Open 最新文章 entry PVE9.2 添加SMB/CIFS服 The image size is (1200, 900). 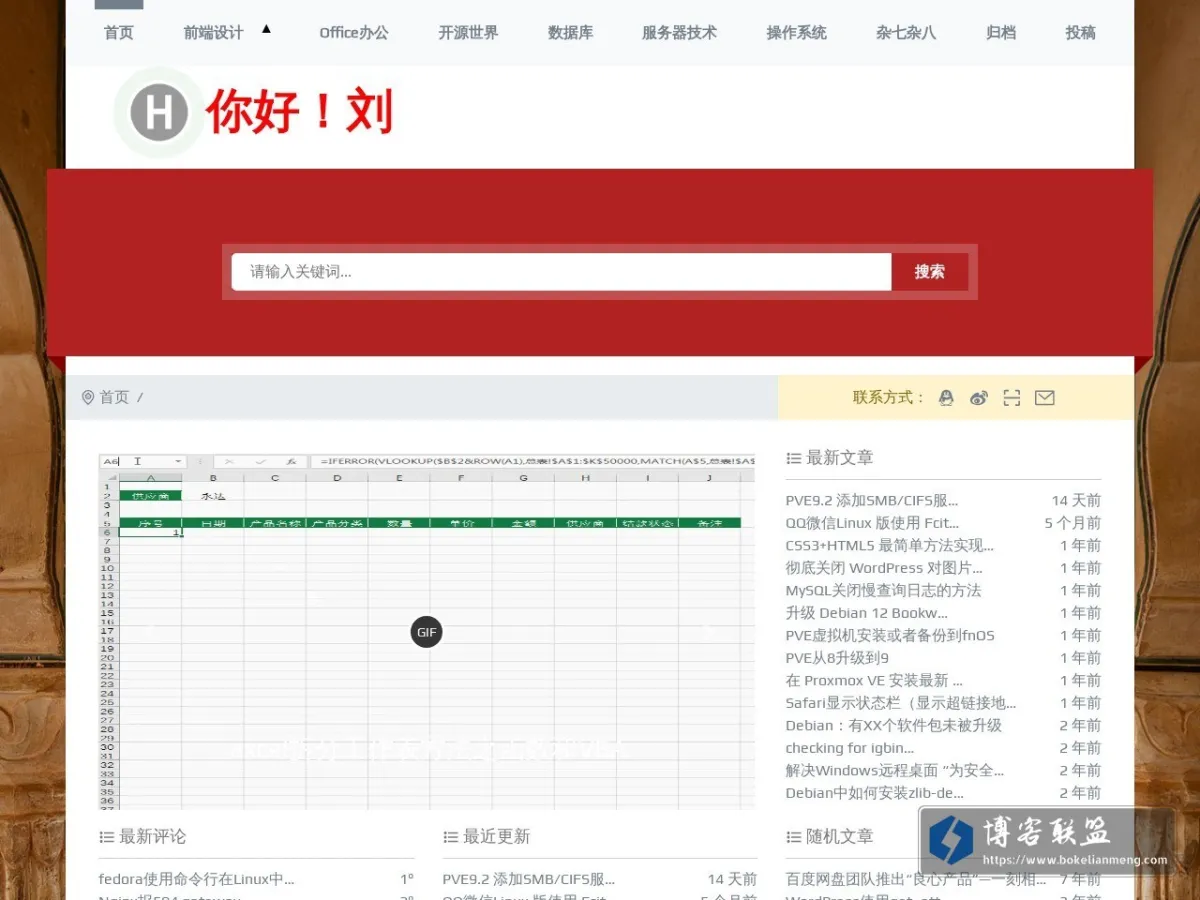[x=872, y=501]
